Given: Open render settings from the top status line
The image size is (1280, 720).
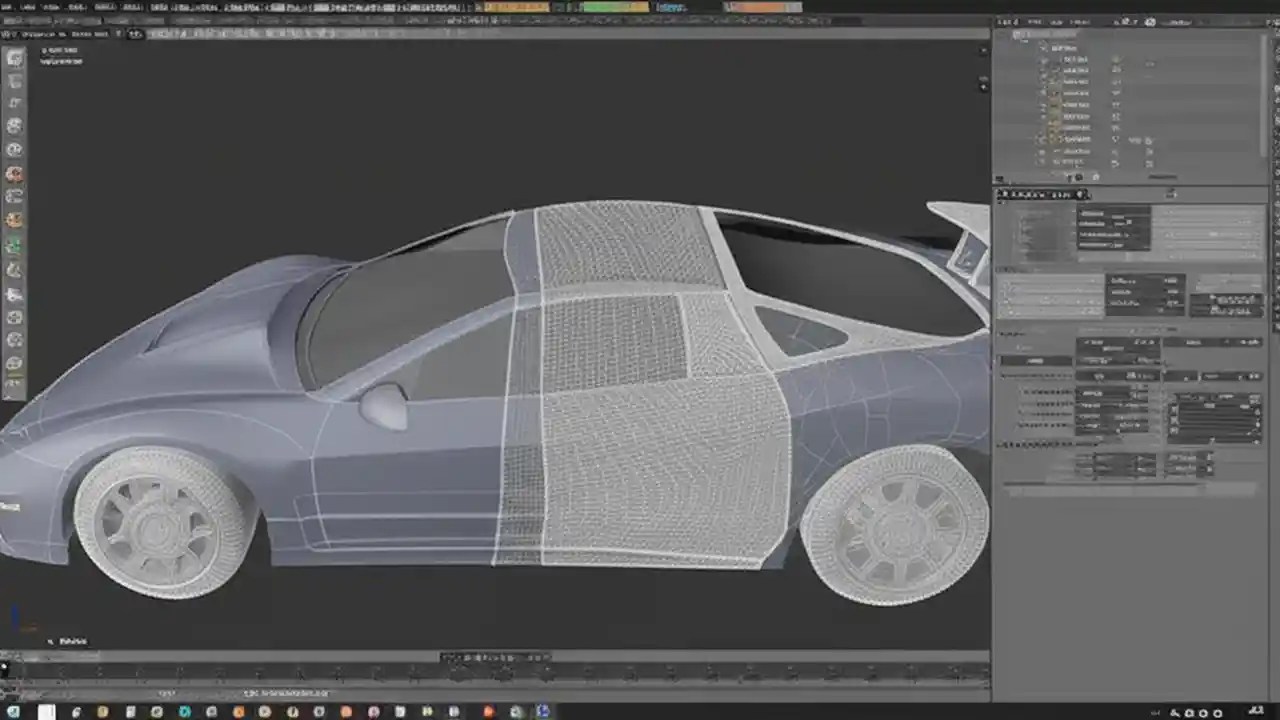Looking at the screenshot, I should 670,7.
